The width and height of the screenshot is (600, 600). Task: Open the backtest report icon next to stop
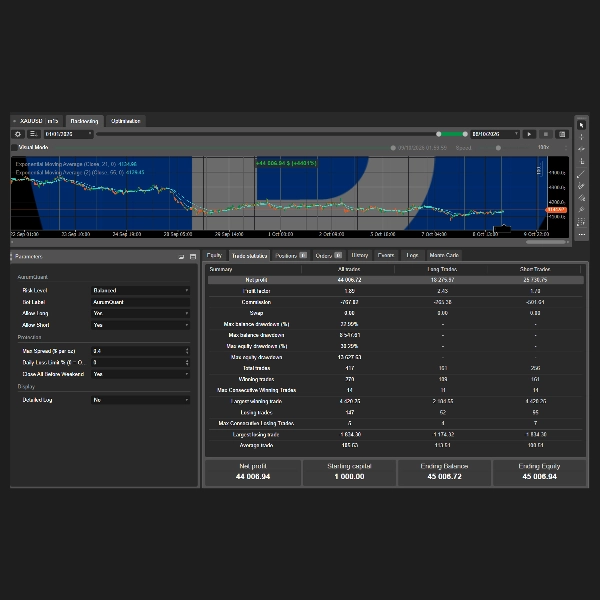(x=562, y=134)
